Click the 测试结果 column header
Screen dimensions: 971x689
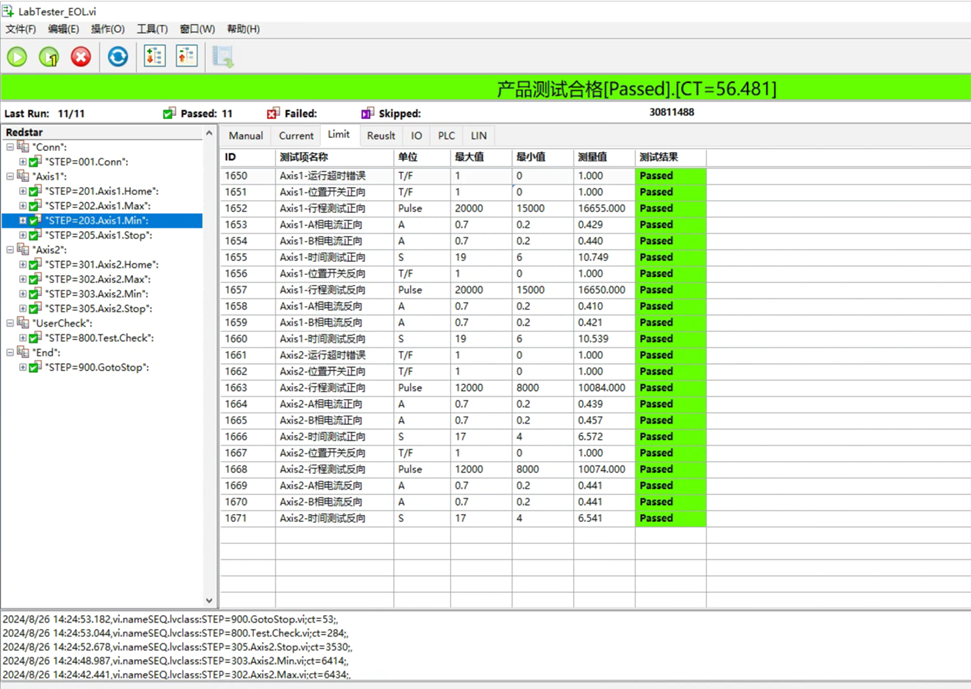[x=671, y=157]
